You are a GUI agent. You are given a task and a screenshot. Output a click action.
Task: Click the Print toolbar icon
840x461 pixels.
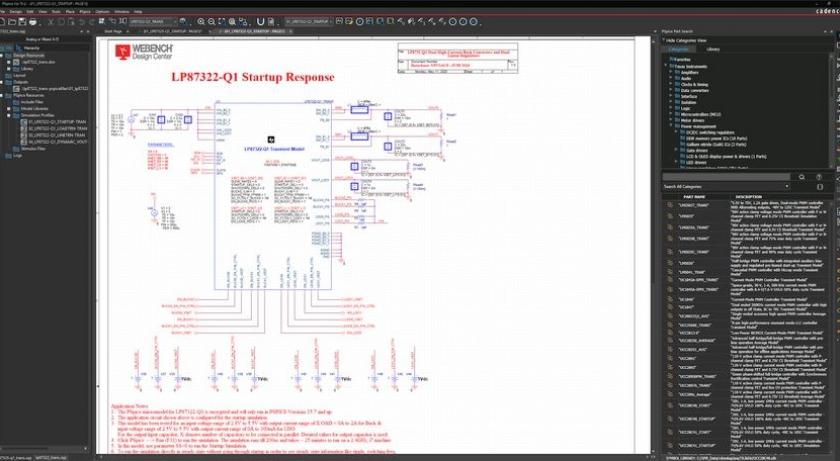point(33,21)
